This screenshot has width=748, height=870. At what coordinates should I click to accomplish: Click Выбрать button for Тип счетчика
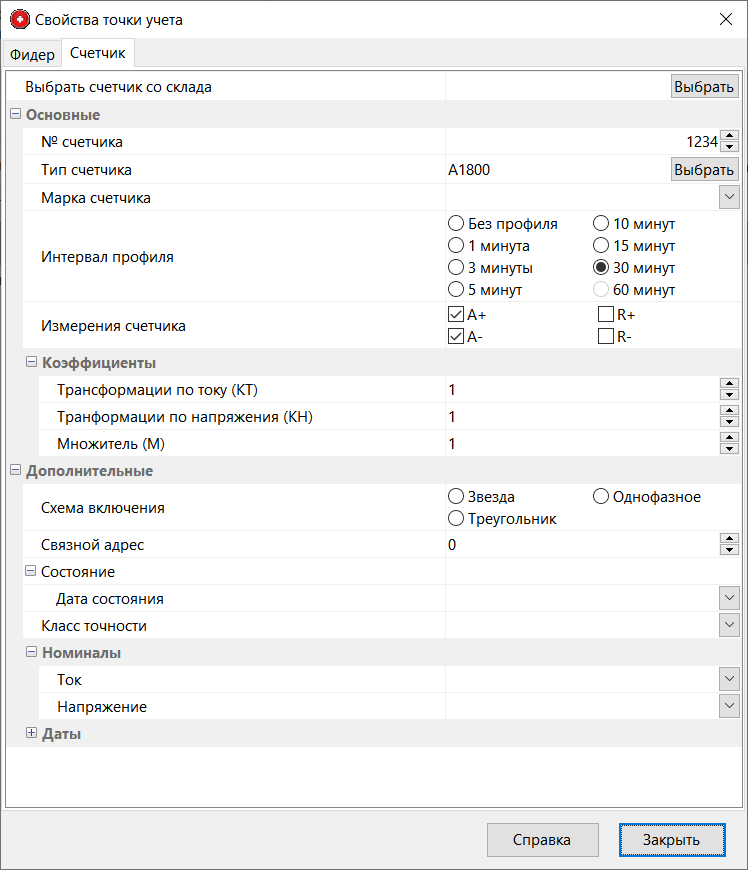[x=704, y=170]
